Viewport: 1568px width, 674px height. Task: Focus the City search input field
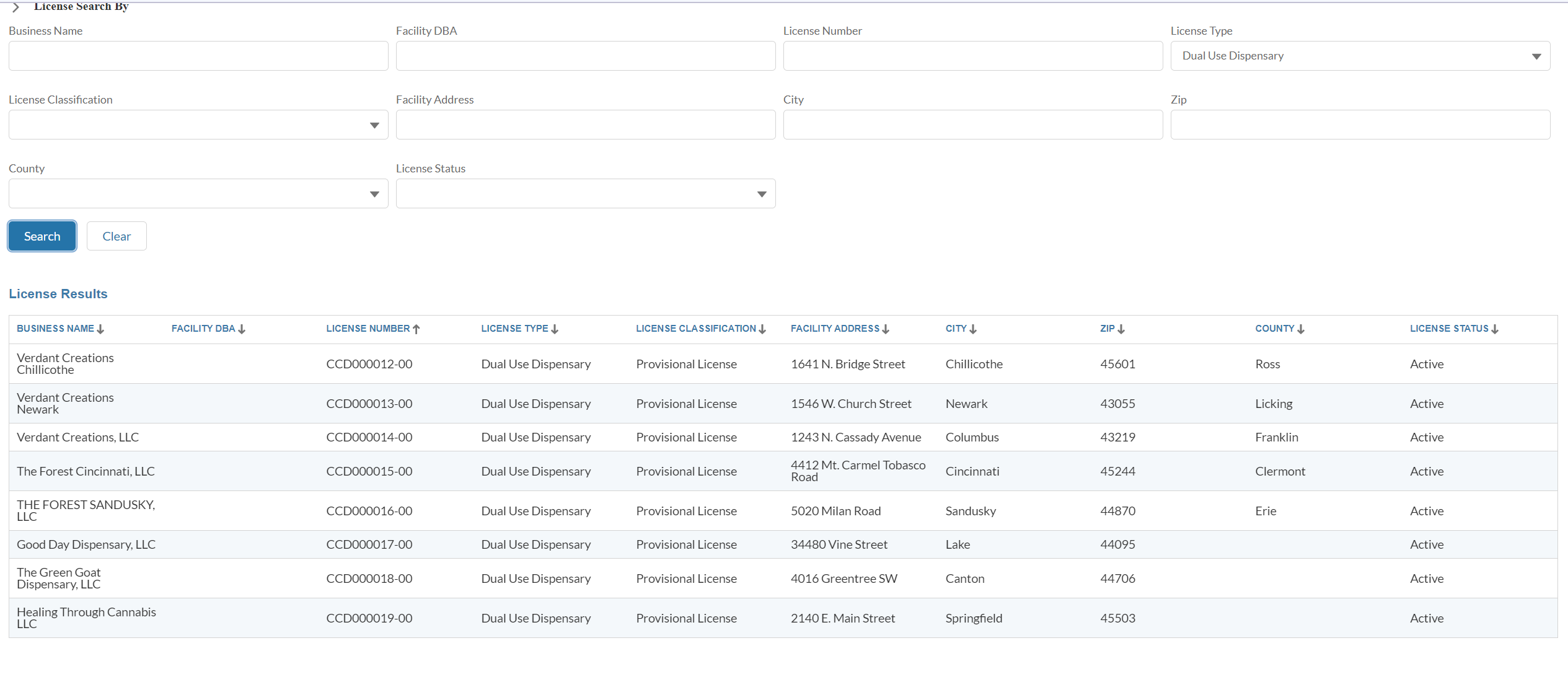(x=973, y=125)
